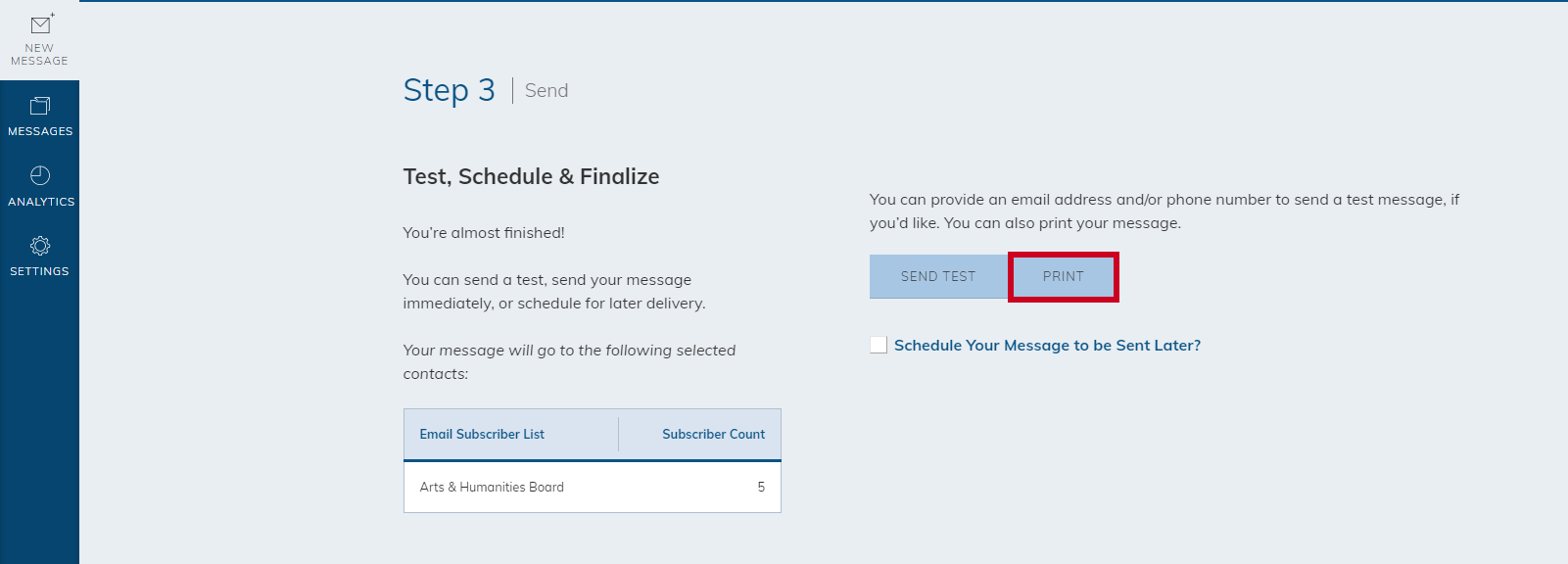
Task: Select the ANALYTICS sidebar label
Action: coord(41,202)
